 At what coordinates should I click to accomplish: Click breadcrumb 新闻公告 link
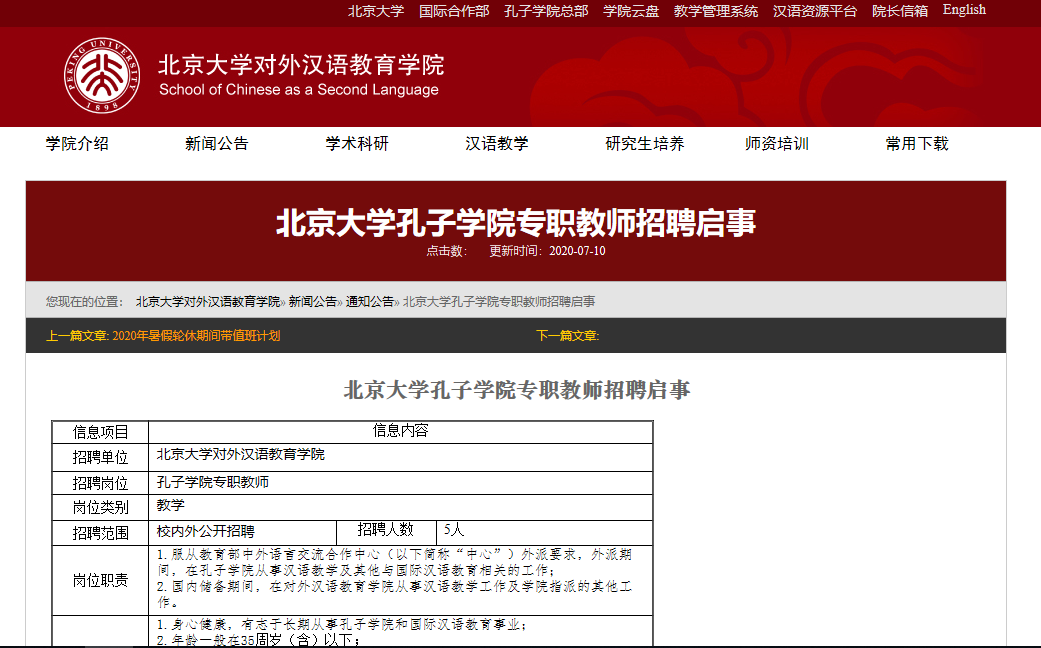313,301
